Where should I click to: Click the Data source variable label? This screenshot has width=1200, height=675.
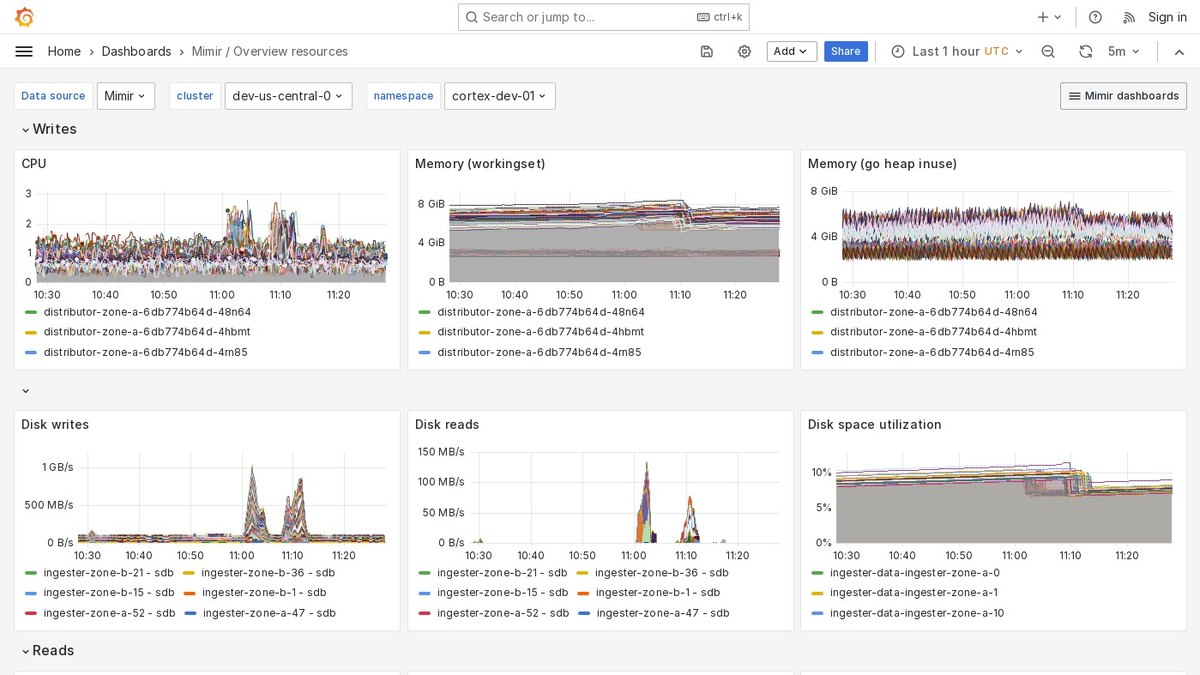pyautogui.click(x=53, y=96)
